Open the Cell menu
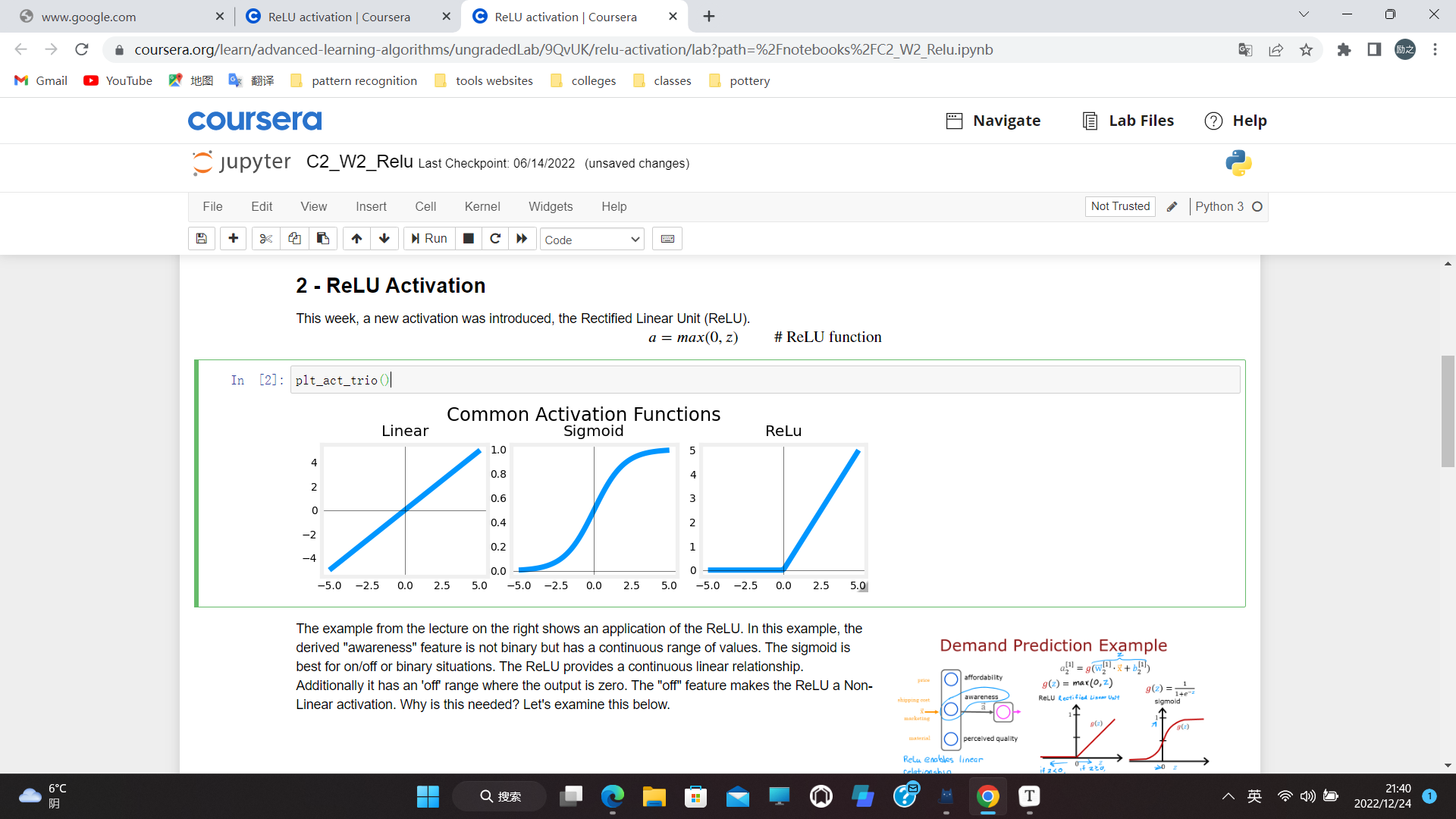The image size is (1456, 819). 425,206
